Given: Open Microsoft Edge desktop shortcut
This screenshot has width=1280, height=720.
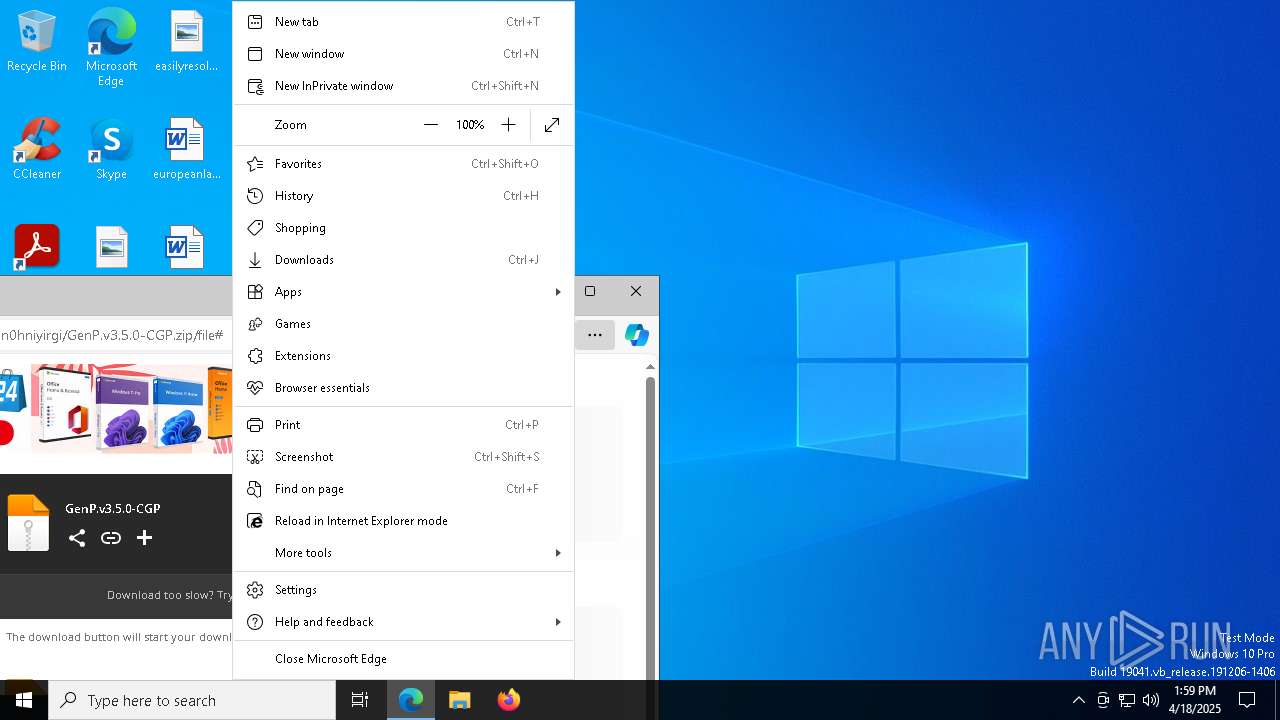Looking at the screenshot, I should coord(111,47).
